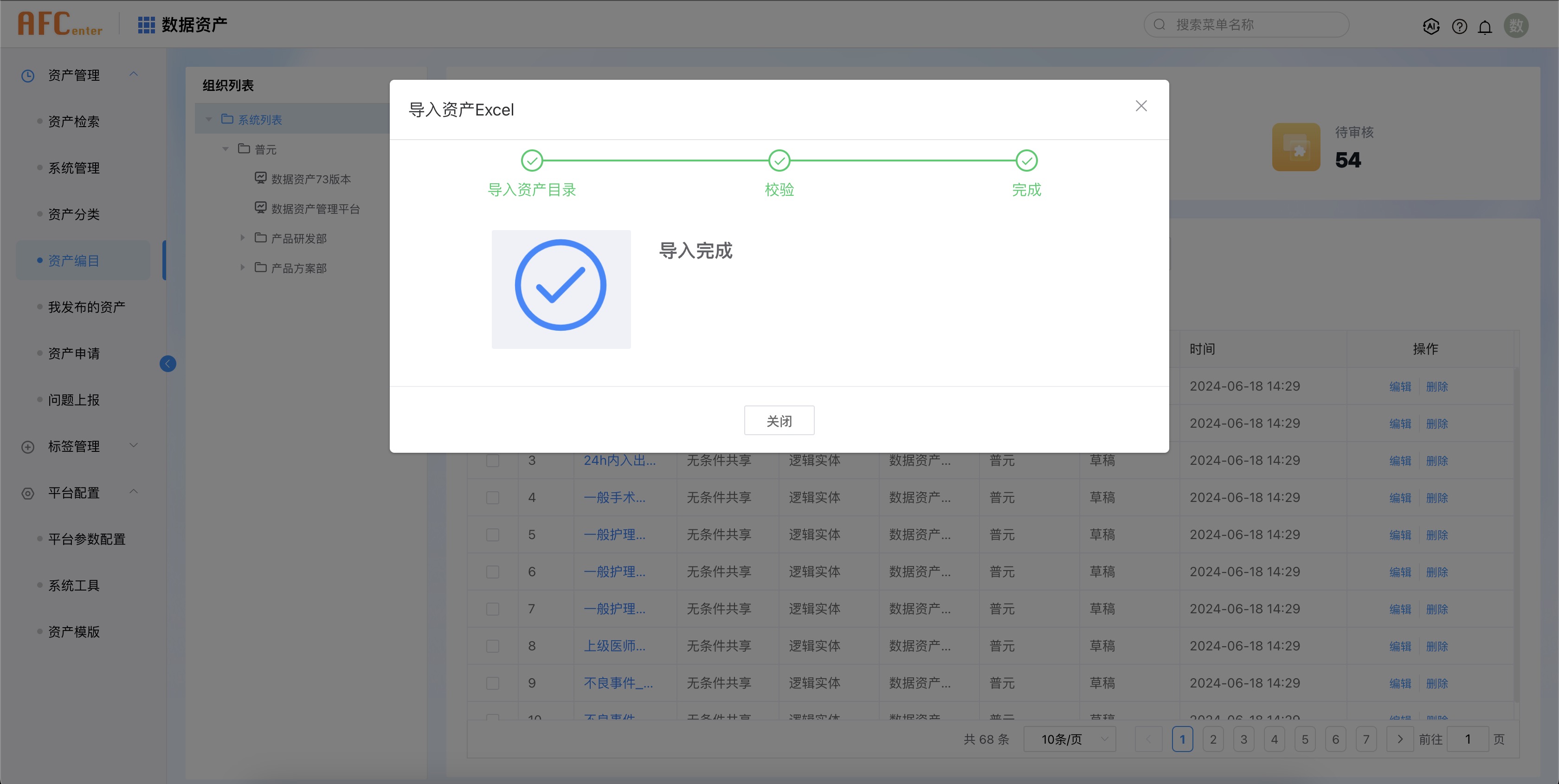This screenshot has height=784, width=1559.
Task: Collapse sidebar using blue arrow handle
Action: click(167, 364)
